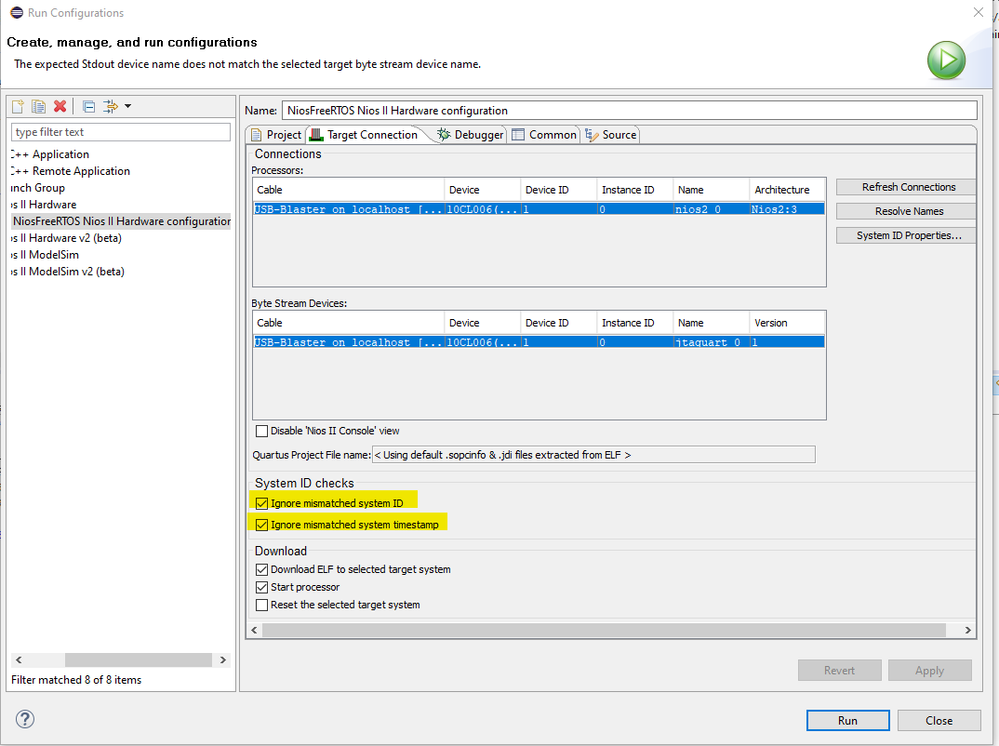The width and height of the screenshot is (999, 746).
Task: Open System ID Properties dialog
Action: pyautogui.click(x=908, y=236)
